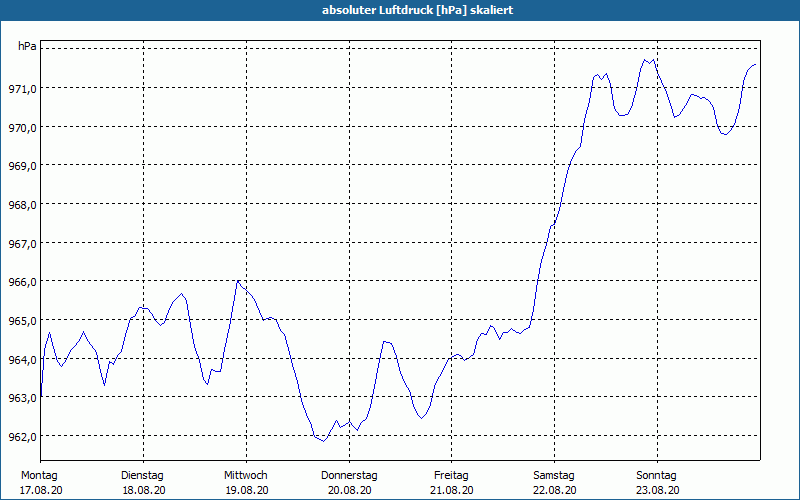
Task: Click the chart title 'absoluter Luftdruck [hPa] skaliert'
Action: pyautogui.click(x=417, y=10)
